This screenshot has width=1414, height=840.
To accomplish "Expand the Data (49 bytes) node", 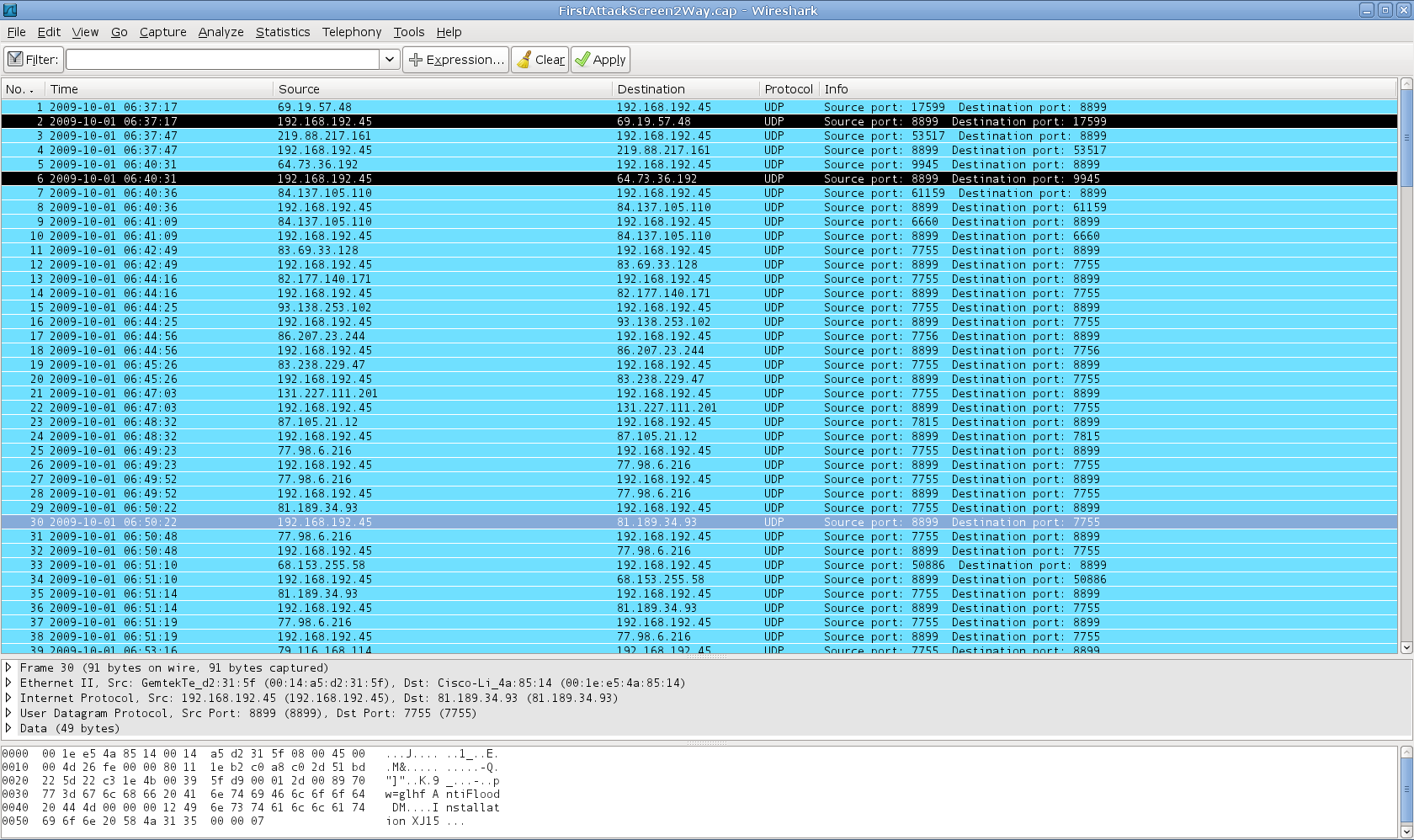I will [x=9, y=728].
